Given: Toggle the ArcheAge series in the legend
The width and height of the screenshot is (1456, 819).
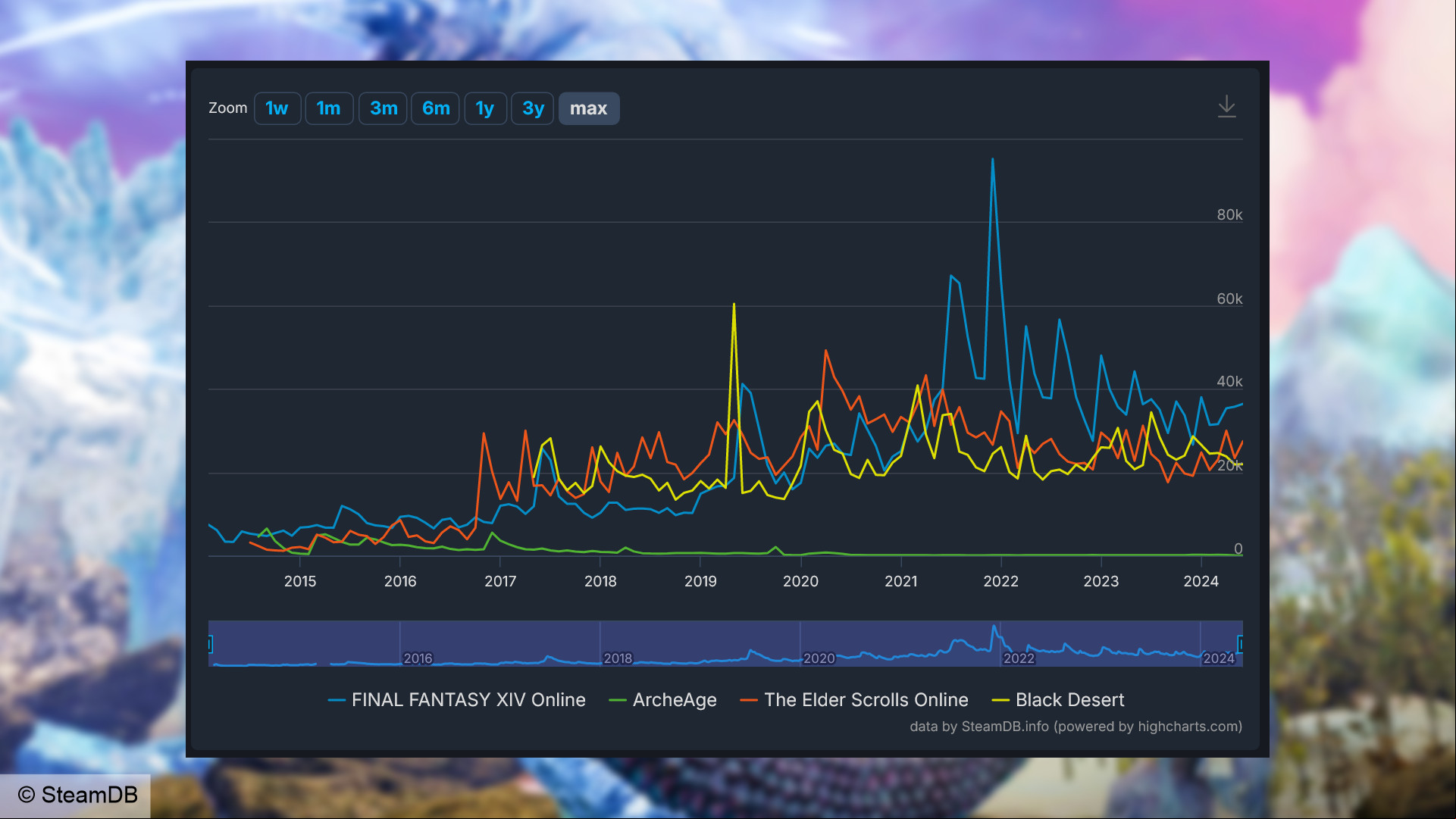Looking at the screenshot, I should 663,700.
